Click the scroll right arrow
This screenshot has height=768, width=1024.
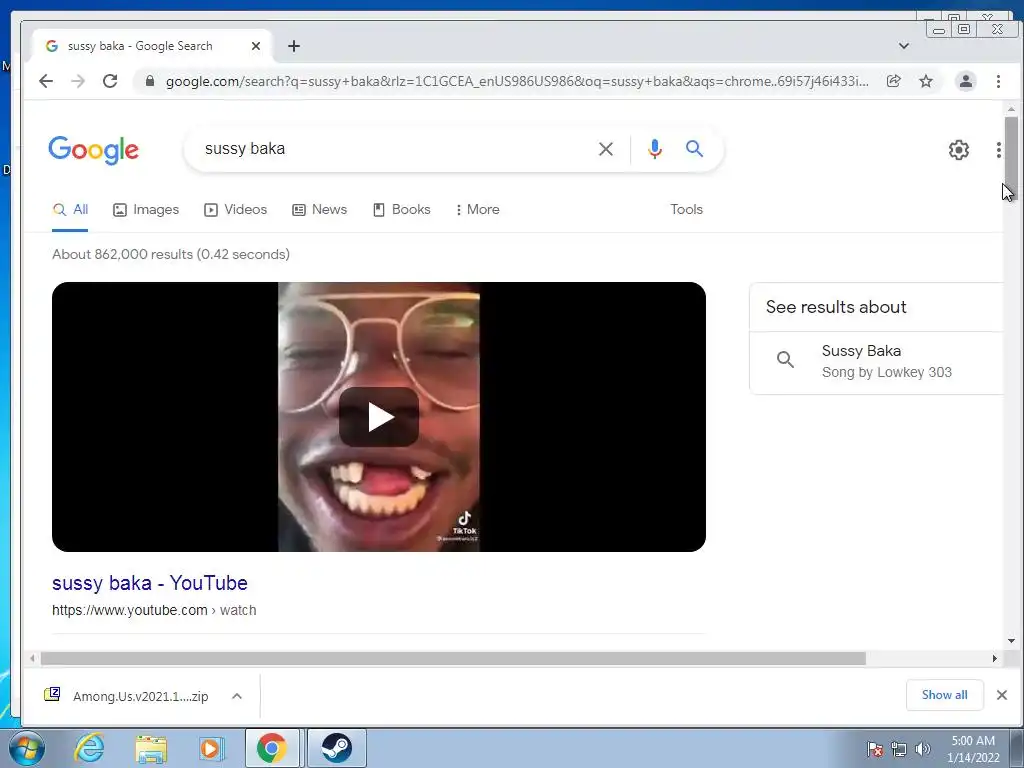[x=995, y=658]
